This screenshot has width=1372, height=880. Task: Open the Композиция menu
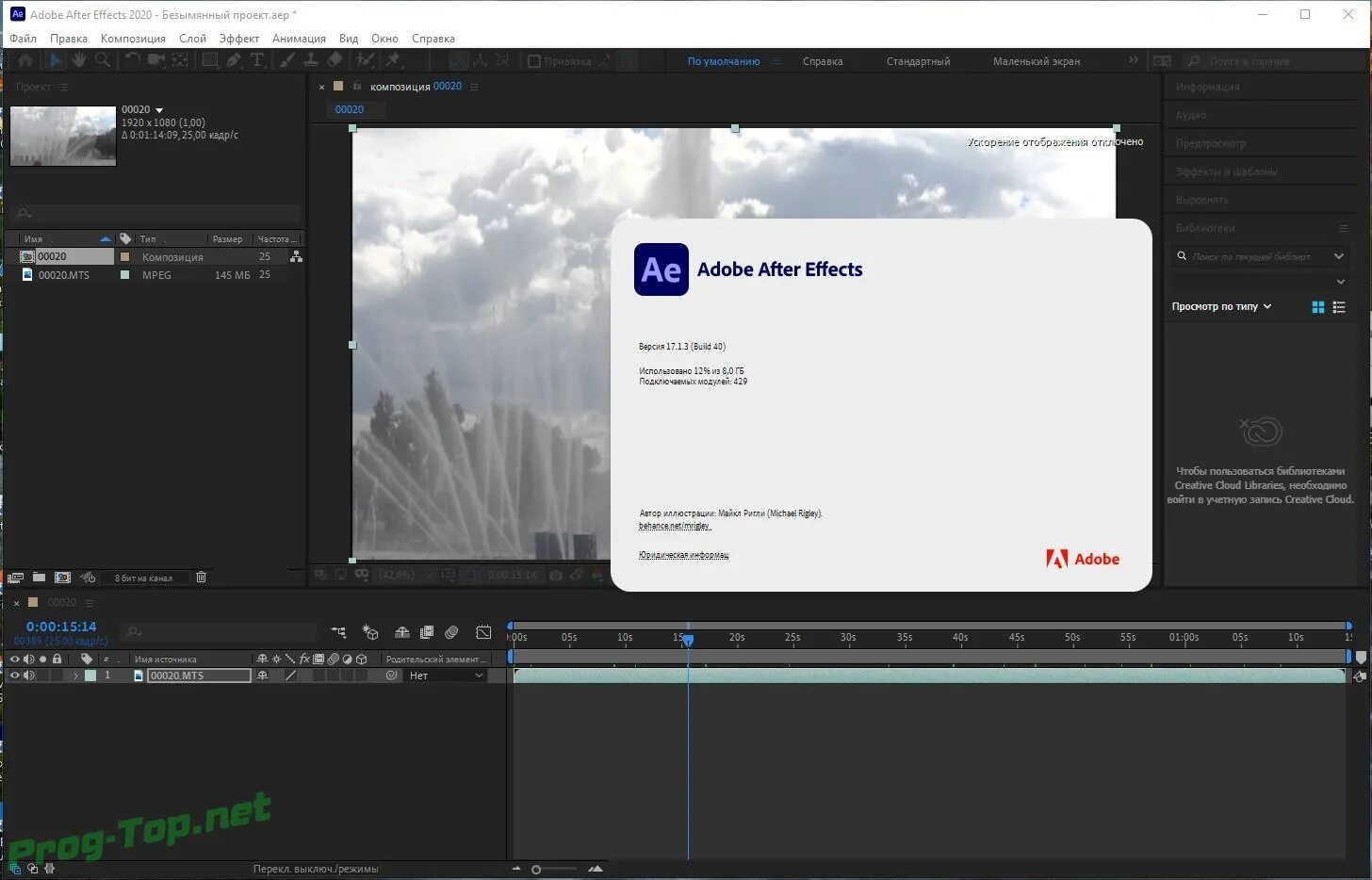pos(133,39)
